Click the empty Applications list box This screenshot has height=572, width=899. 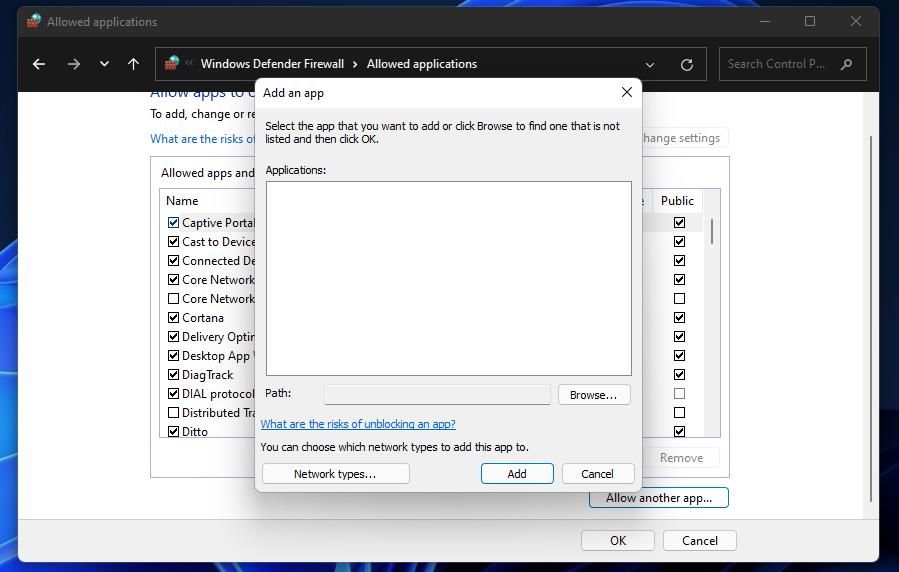tap(448, 279)
